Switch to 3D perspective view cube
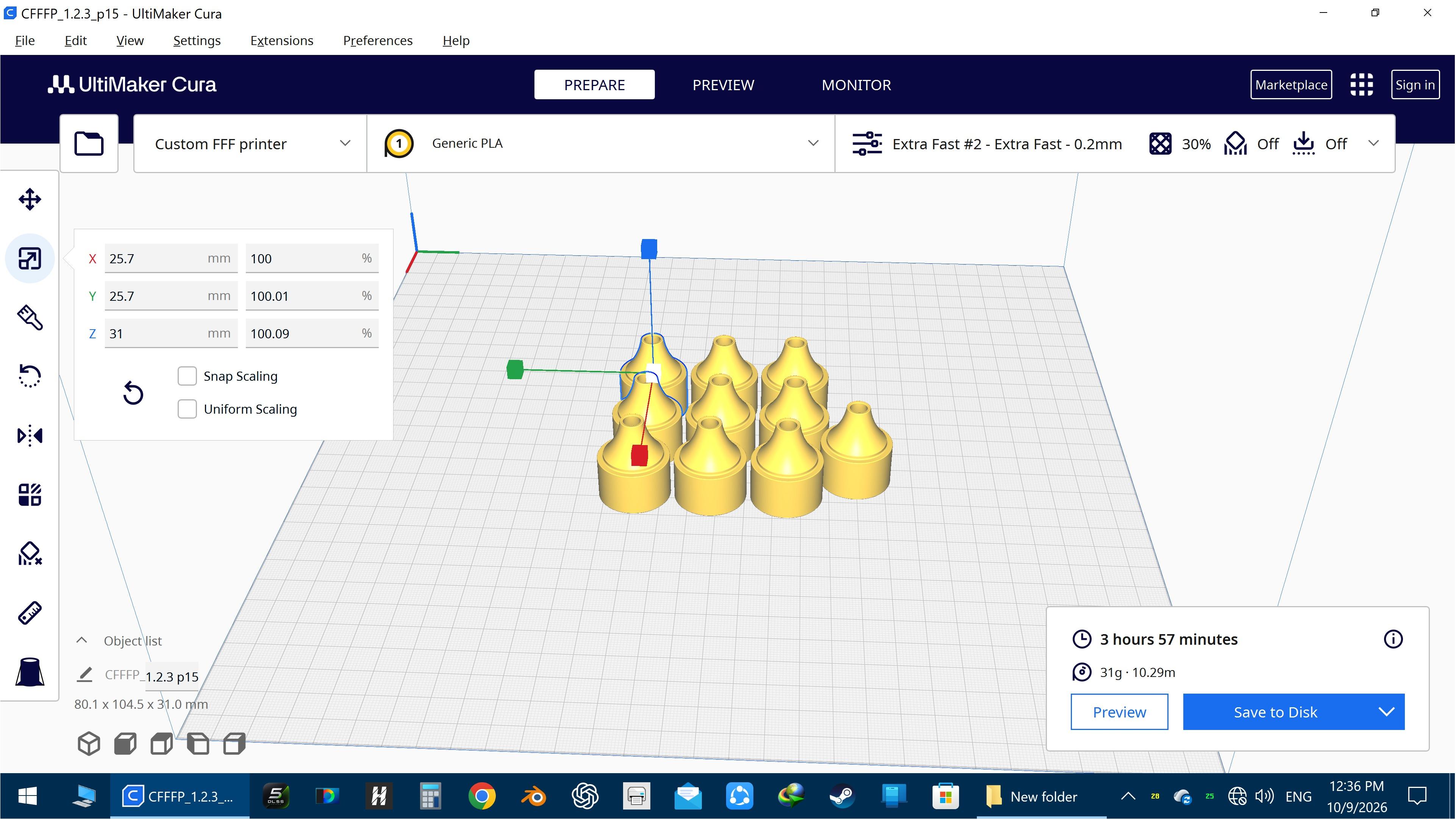Screen dimensions: 1456x819 (x=89, y=744)
